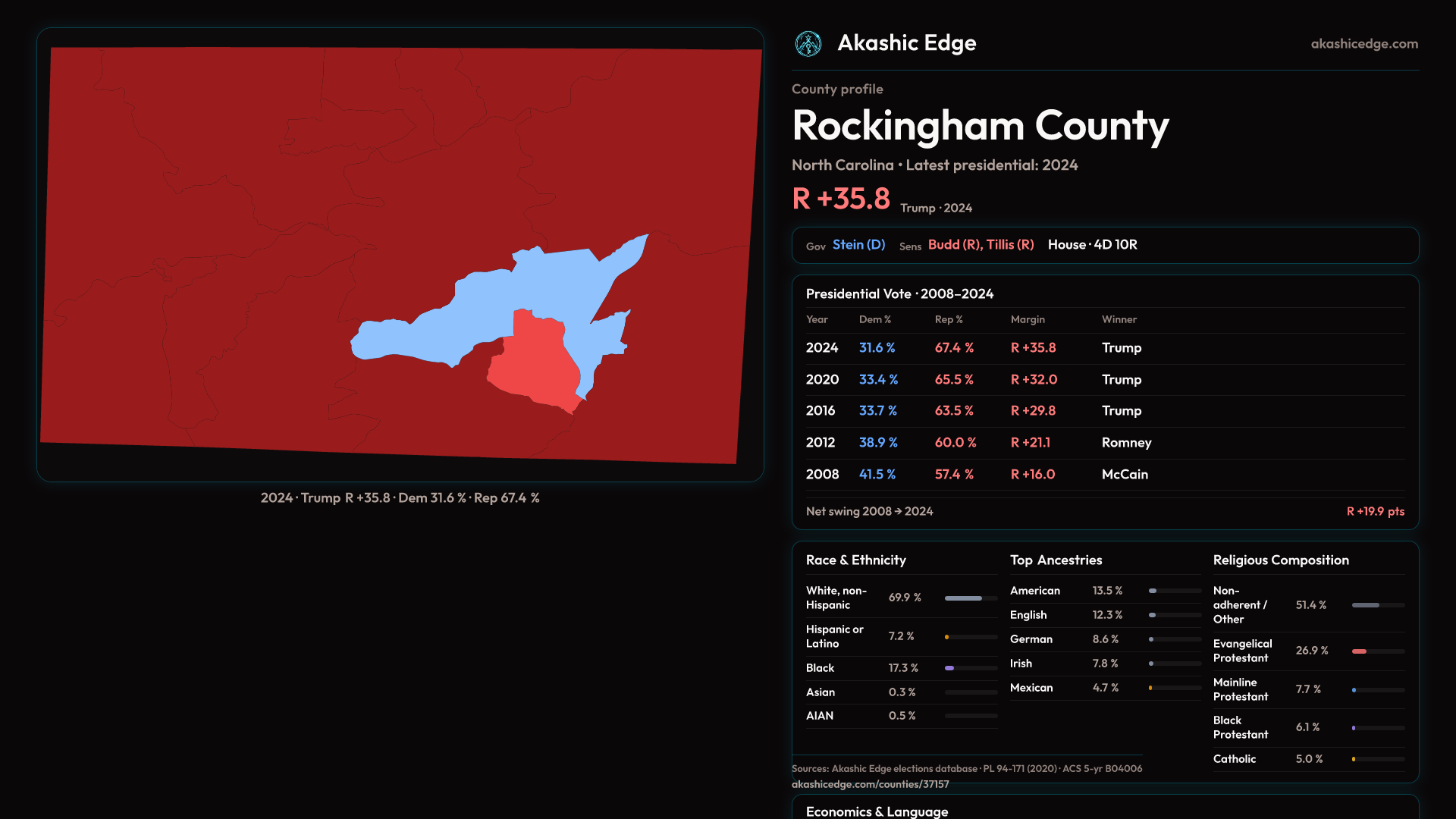Viewport: 1456px width, 819px height.
Task: Click the Budd (R), Tillis (R) senators label
Action: pos(981,245)
